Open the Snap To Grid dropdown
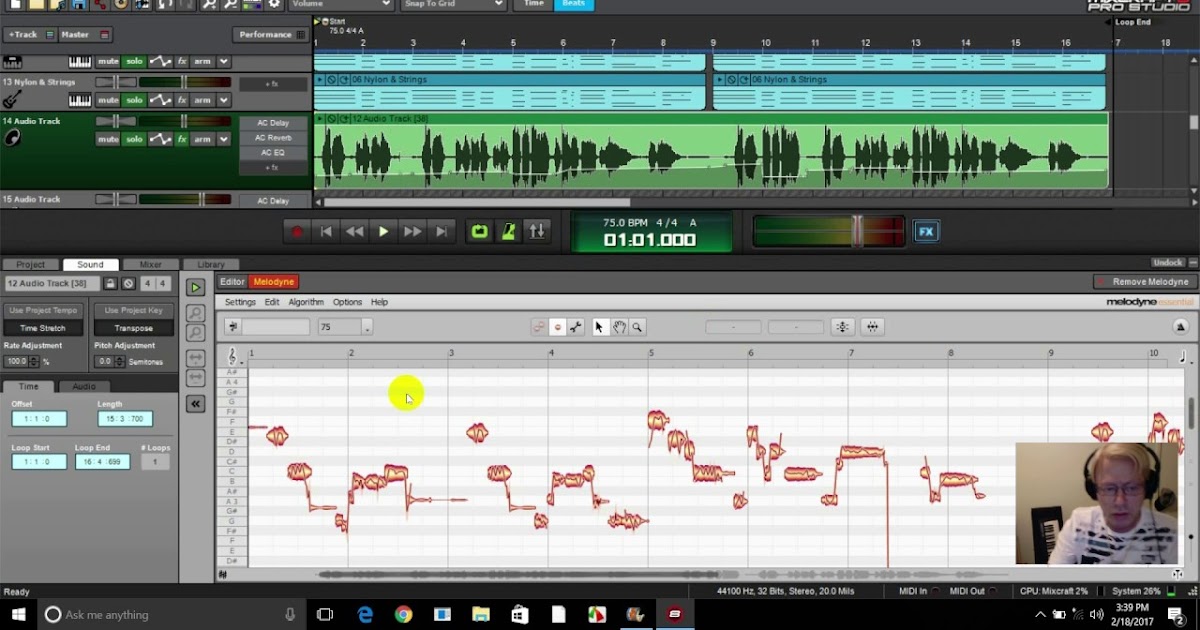1200x630 pixels. click(454, 4)
